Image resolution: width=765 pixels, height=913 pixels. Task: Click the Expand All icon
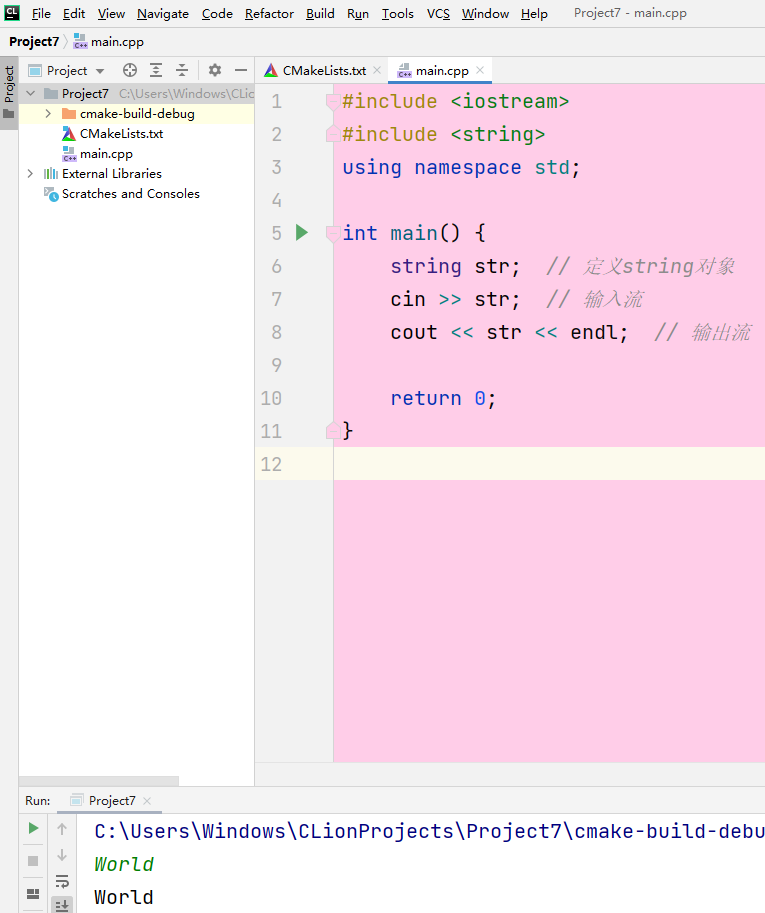156,70
